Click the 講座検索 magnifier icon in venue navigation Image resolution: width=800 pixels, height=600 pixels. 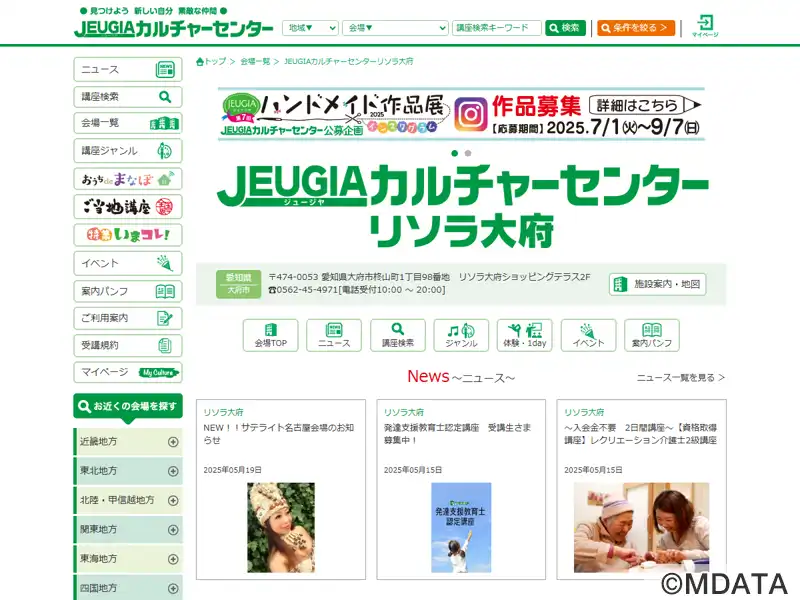click(x=397, y=335)
